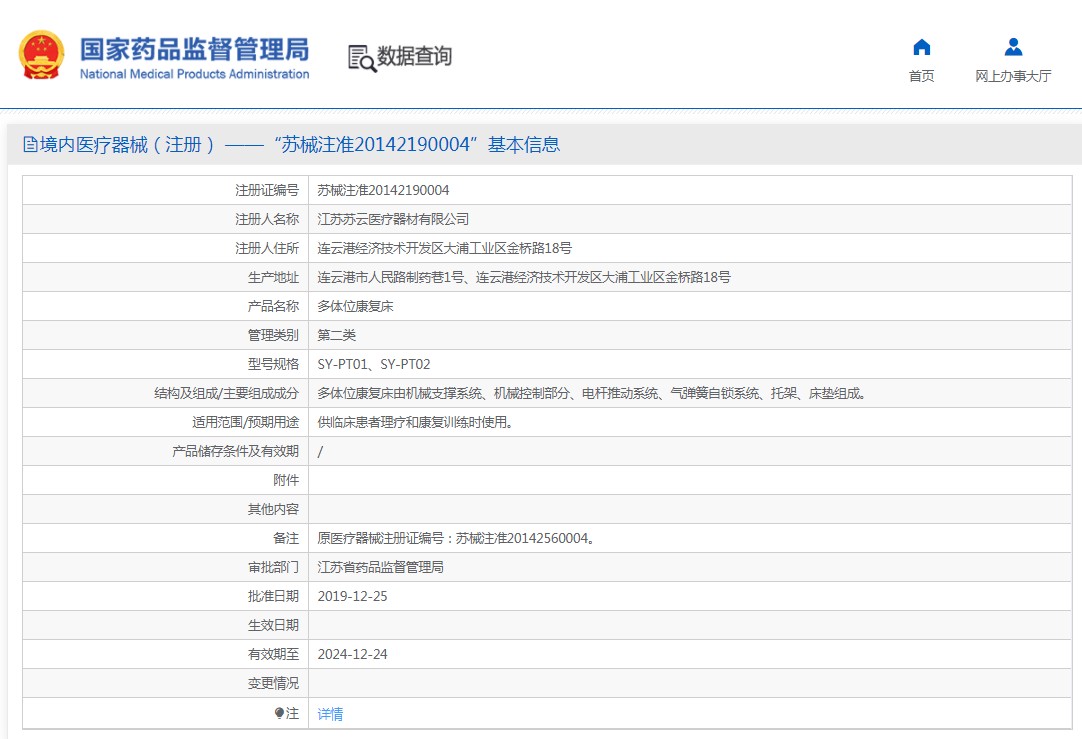Click 国家药品监督管理局 site title
The height and width of the screenshot is (739, 1082).
tap(195, 49)
